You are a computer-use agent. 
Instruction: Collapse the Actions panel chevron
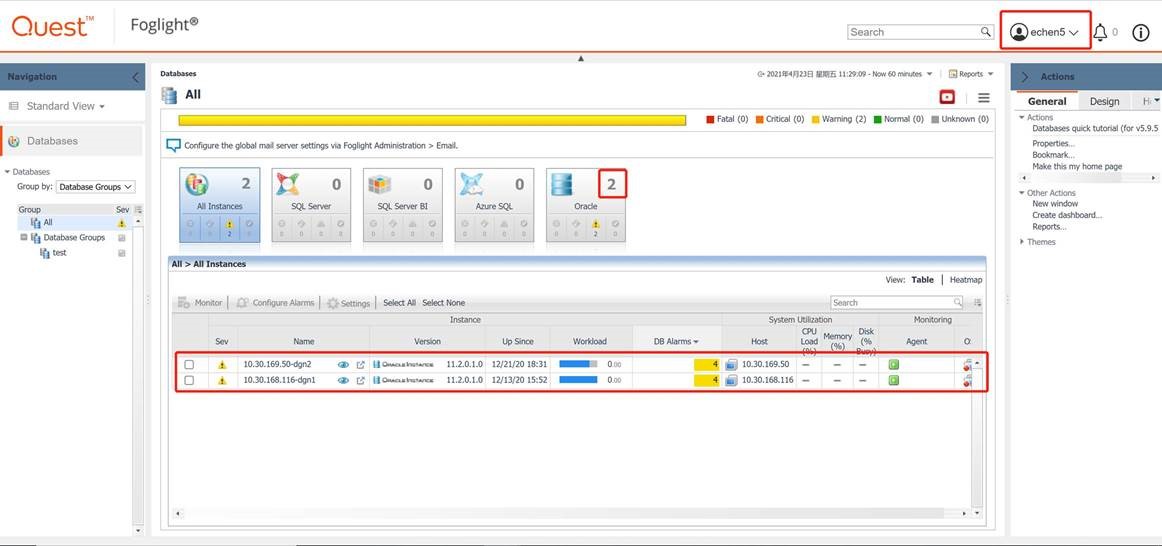[1025, 77]
